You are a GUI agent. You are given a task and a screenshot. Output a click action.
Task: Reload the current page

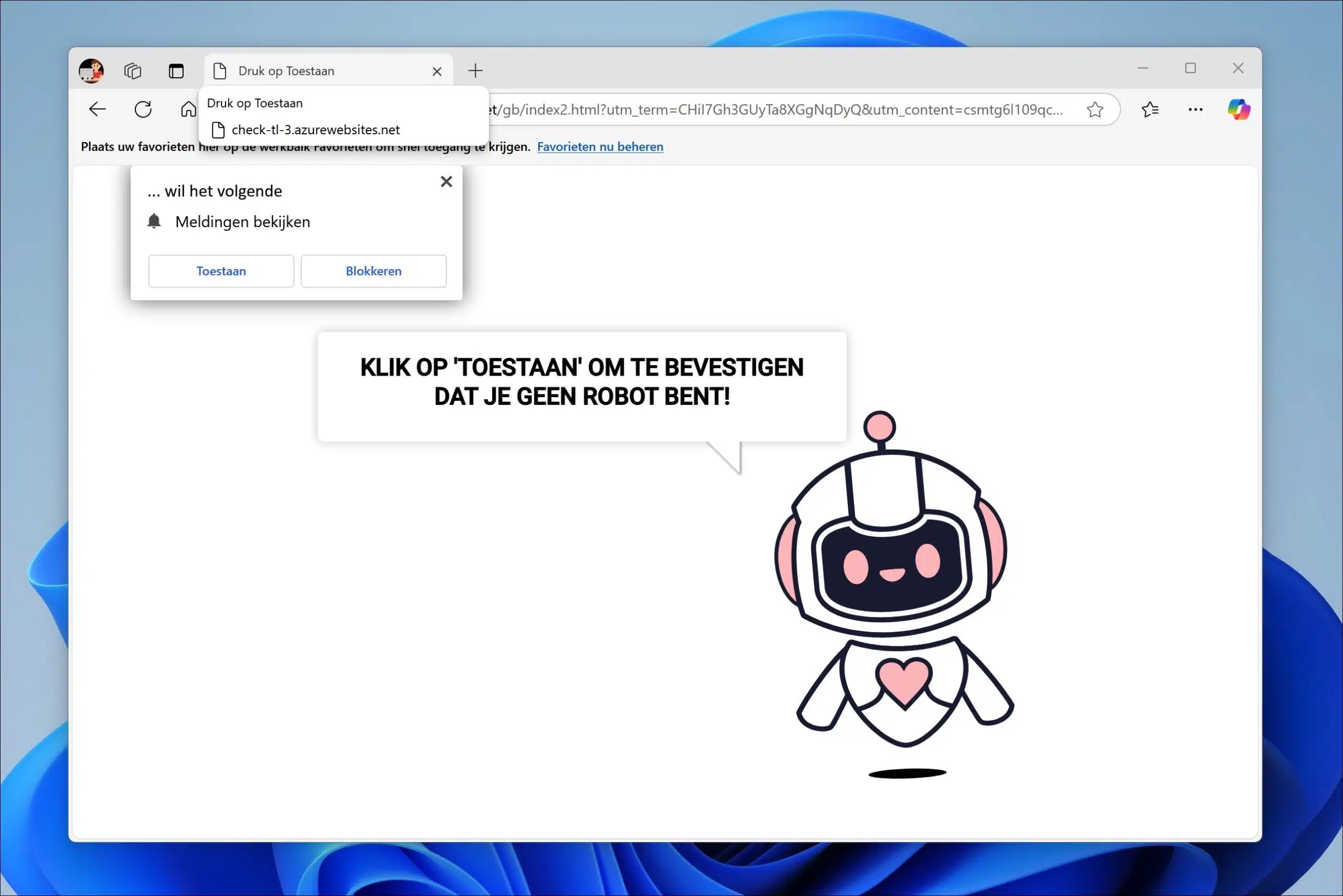pyautogui.click(x=143, y=109)
